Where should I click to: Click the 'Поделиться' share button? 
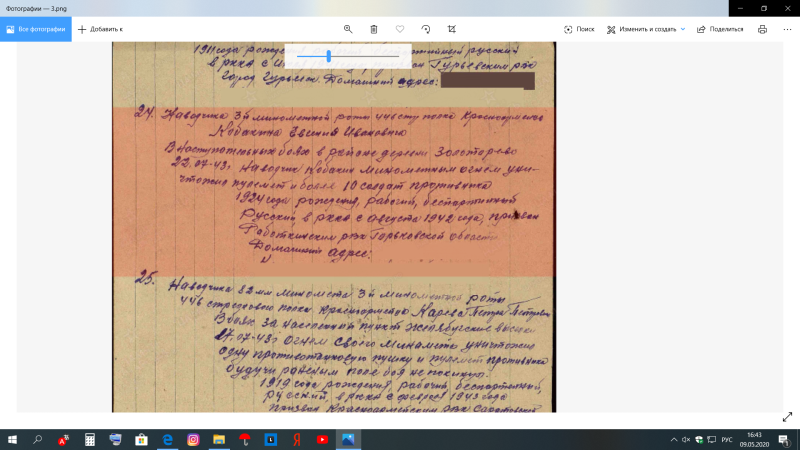720,29
